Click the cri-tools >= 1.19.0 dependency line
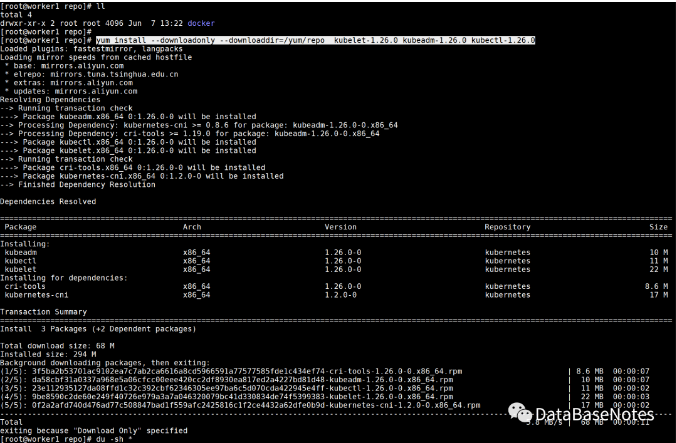This screenshot has width=676, height=443. 190,134
